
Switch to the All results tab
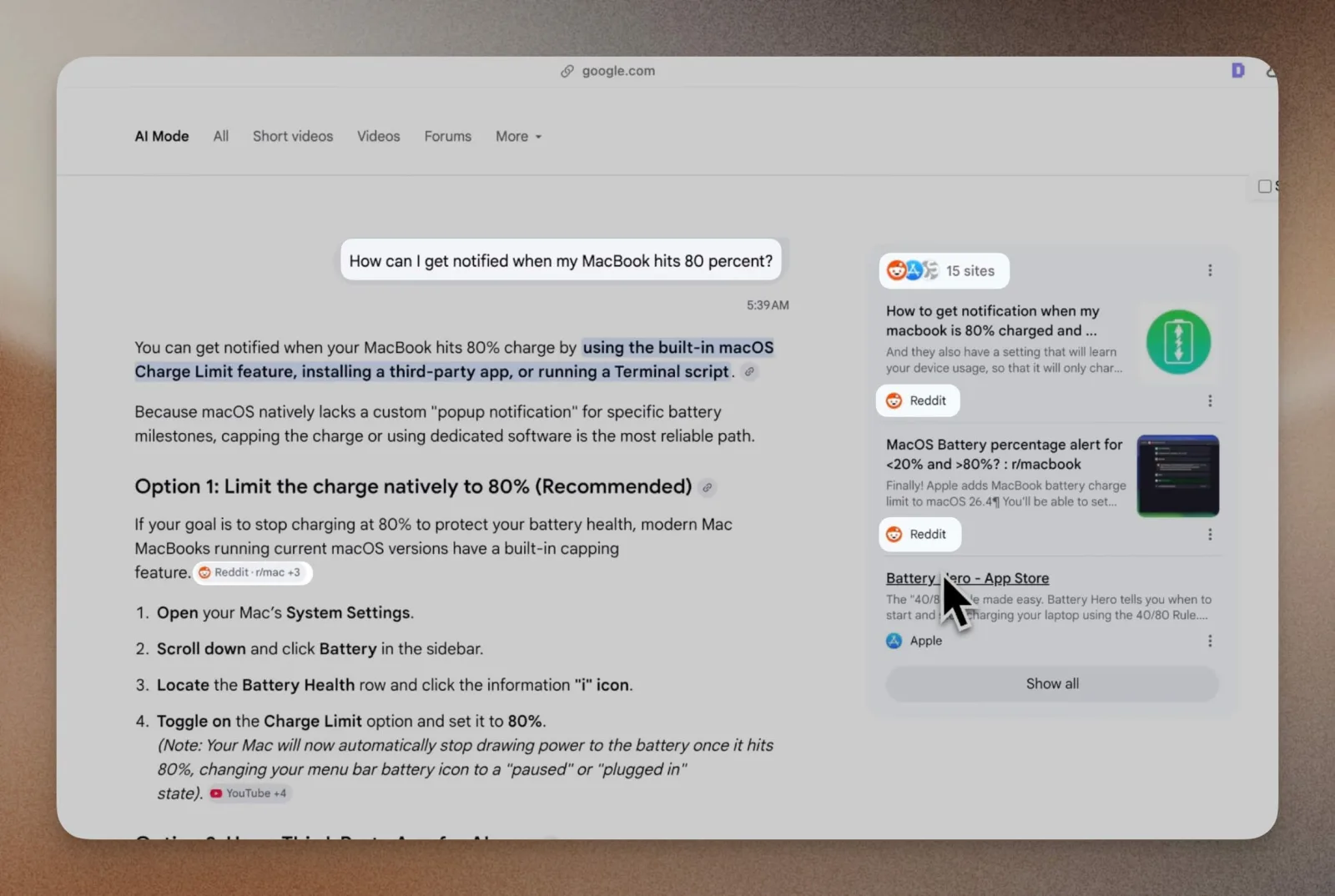220,136
